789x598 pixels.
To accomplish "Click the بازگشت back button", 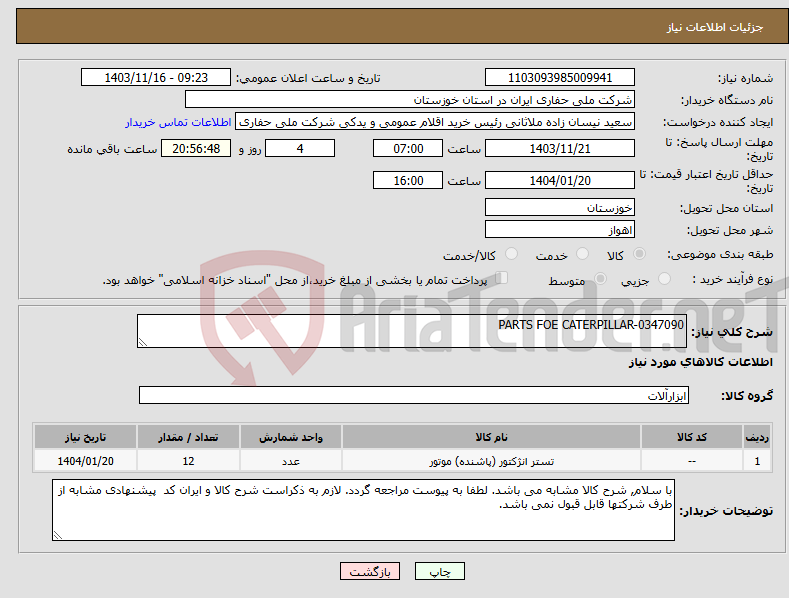I will [370, 571].
